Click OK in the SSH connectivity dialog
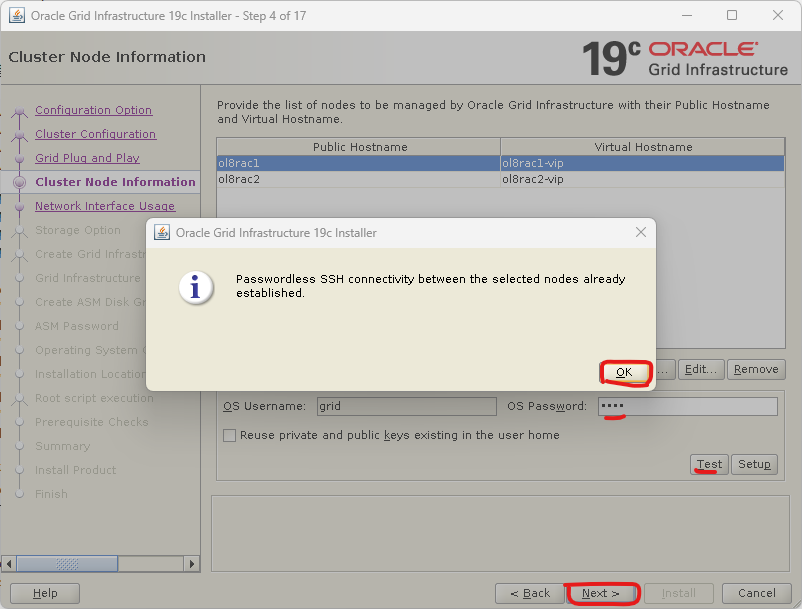802x609 pixels. click(625, 372)
